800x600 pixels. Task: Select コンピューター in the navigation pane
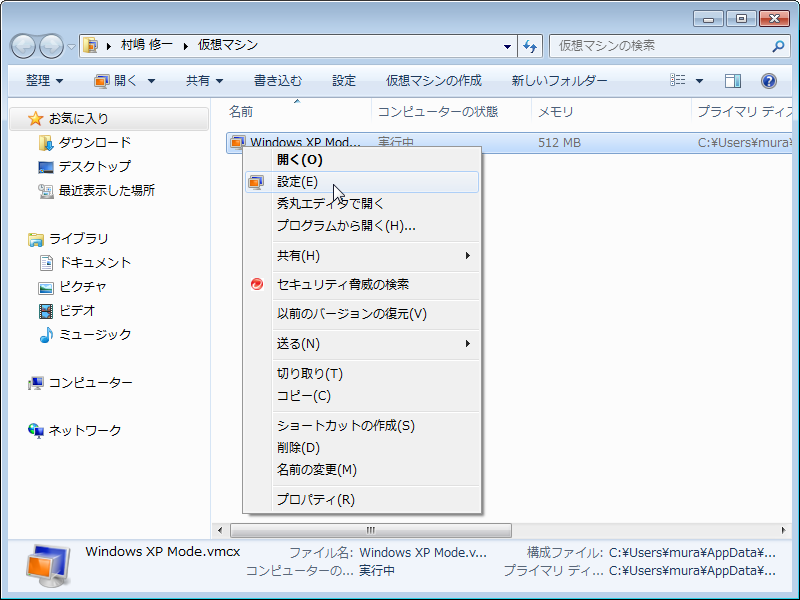(91, 383)
